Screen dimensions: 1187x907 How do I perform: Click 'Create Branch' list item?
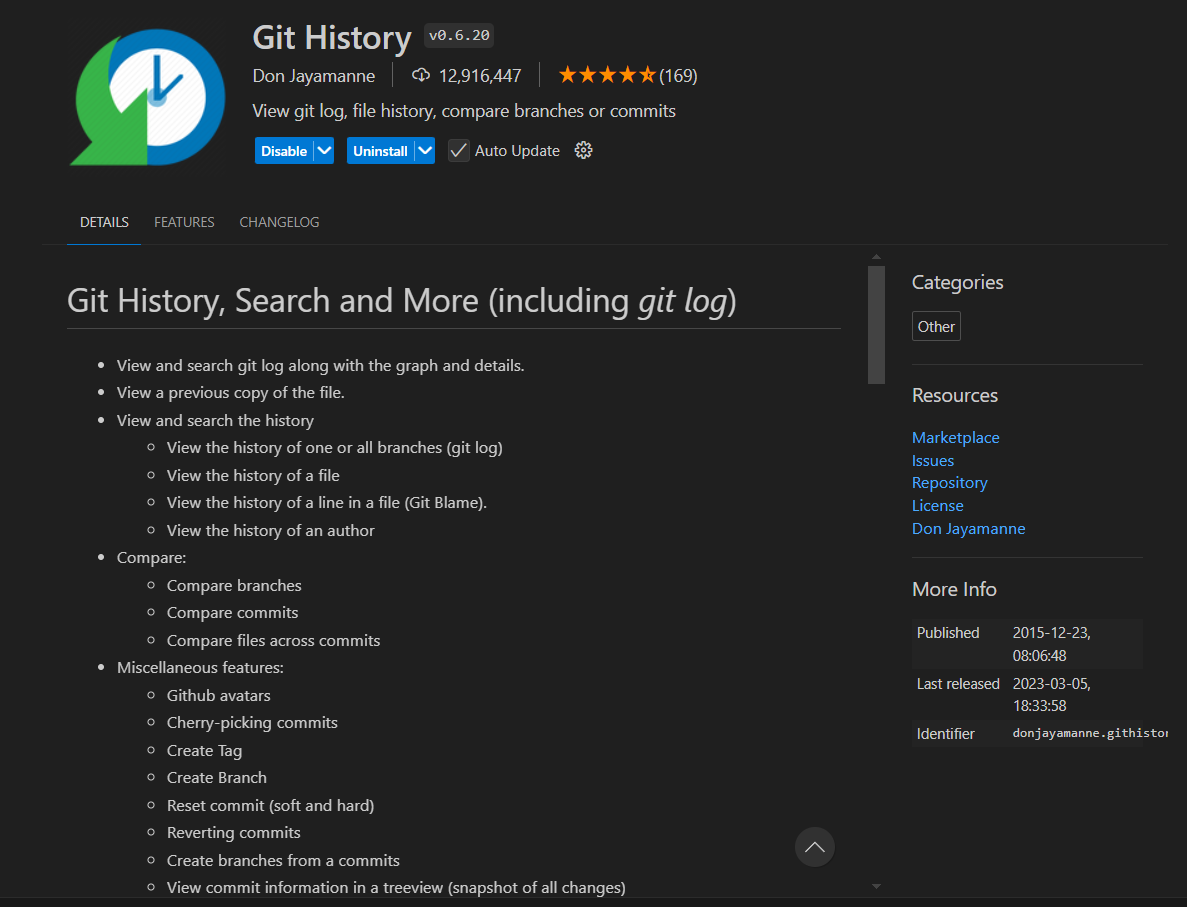217,778
